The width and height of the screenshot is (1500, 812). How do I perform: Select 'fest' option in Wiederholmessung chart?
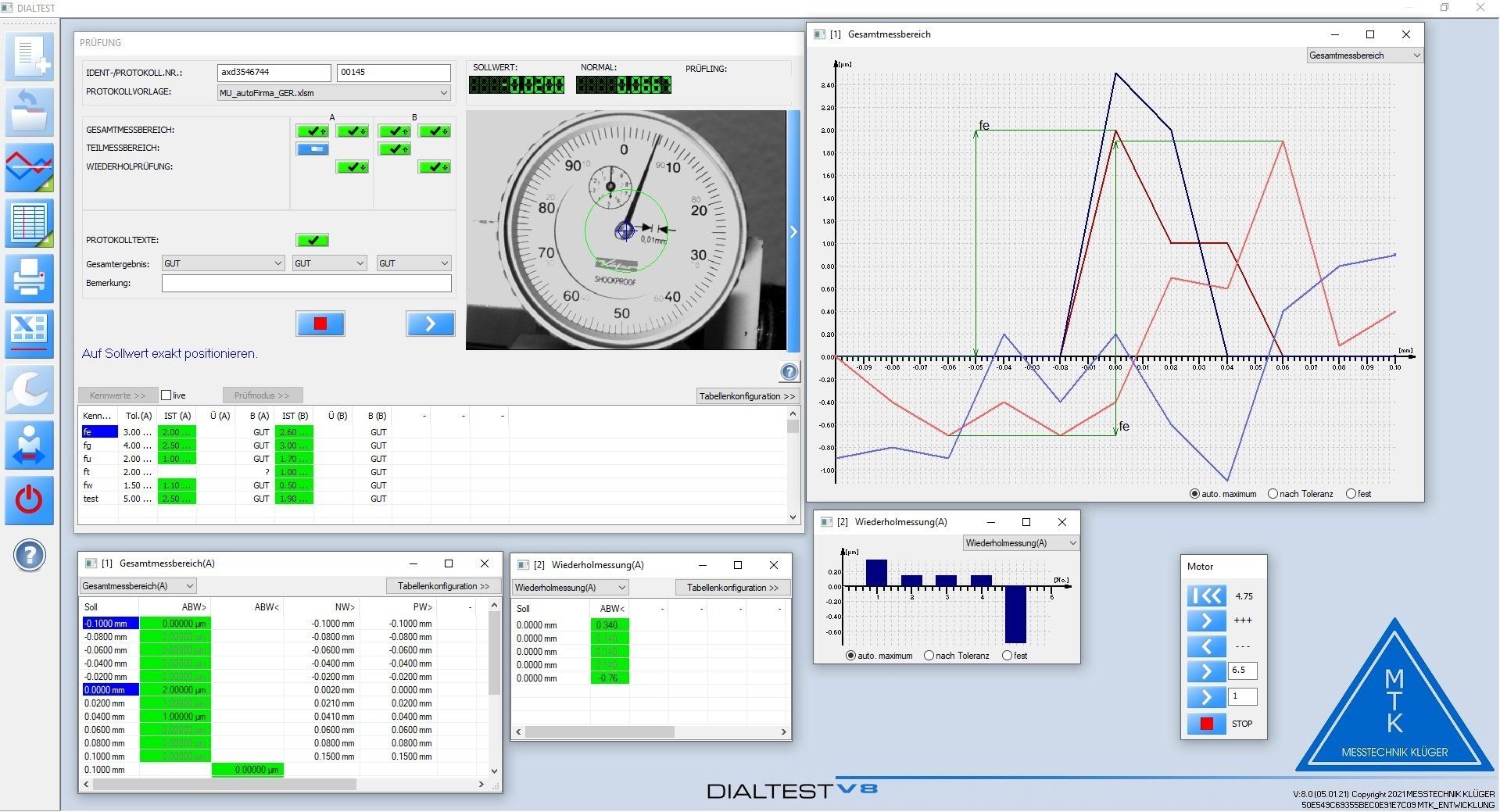[1007, 656]
